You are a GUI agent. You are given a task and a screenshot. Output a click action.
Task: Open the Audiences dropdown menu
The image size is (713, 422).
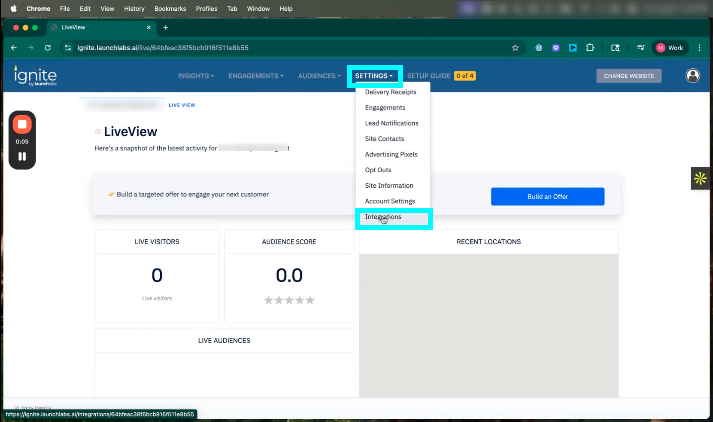pos(314,76)
